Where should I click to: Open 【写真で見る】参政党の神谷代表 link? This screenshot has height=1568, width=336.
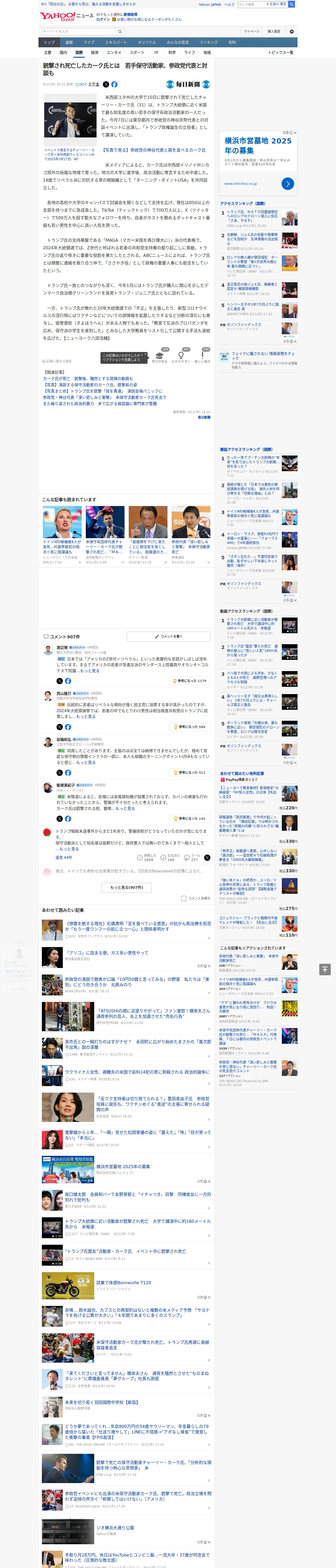coord(153,150)
